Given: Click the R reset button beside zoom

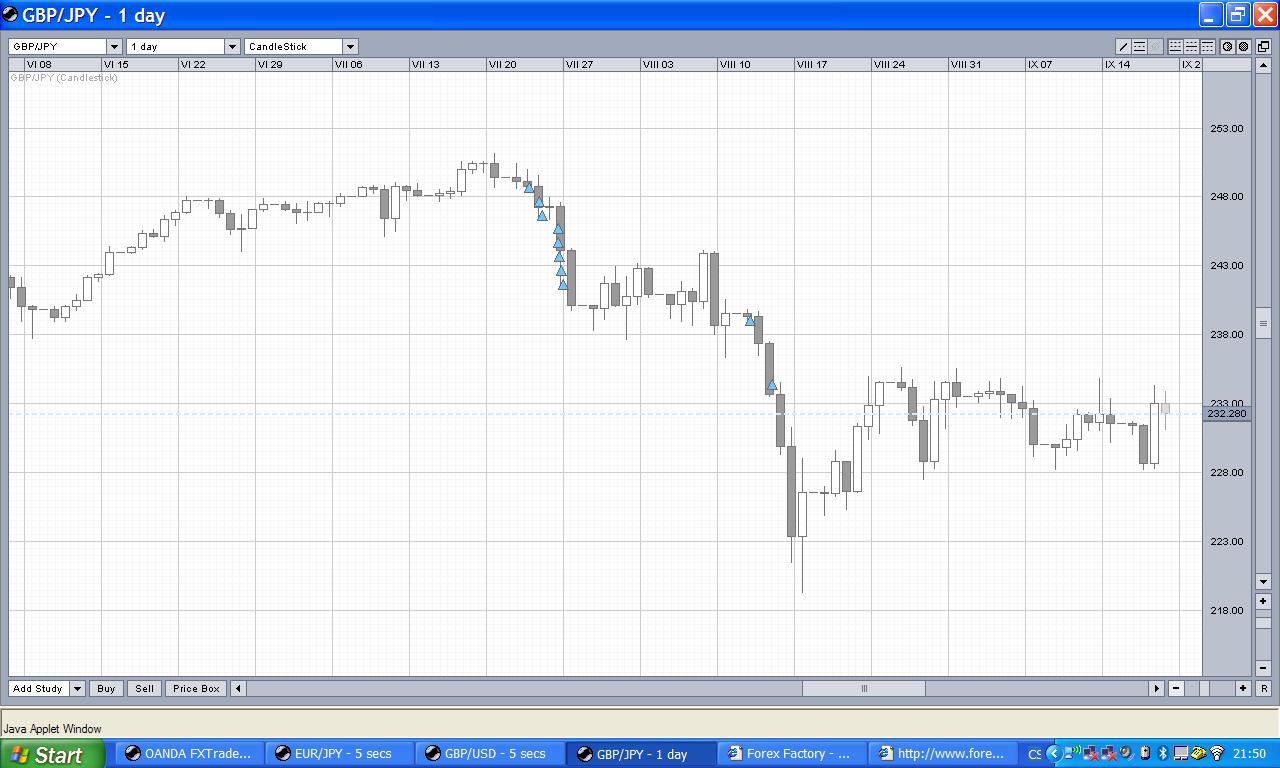Looking at the screenshot, I should [x=1264, y=688].
